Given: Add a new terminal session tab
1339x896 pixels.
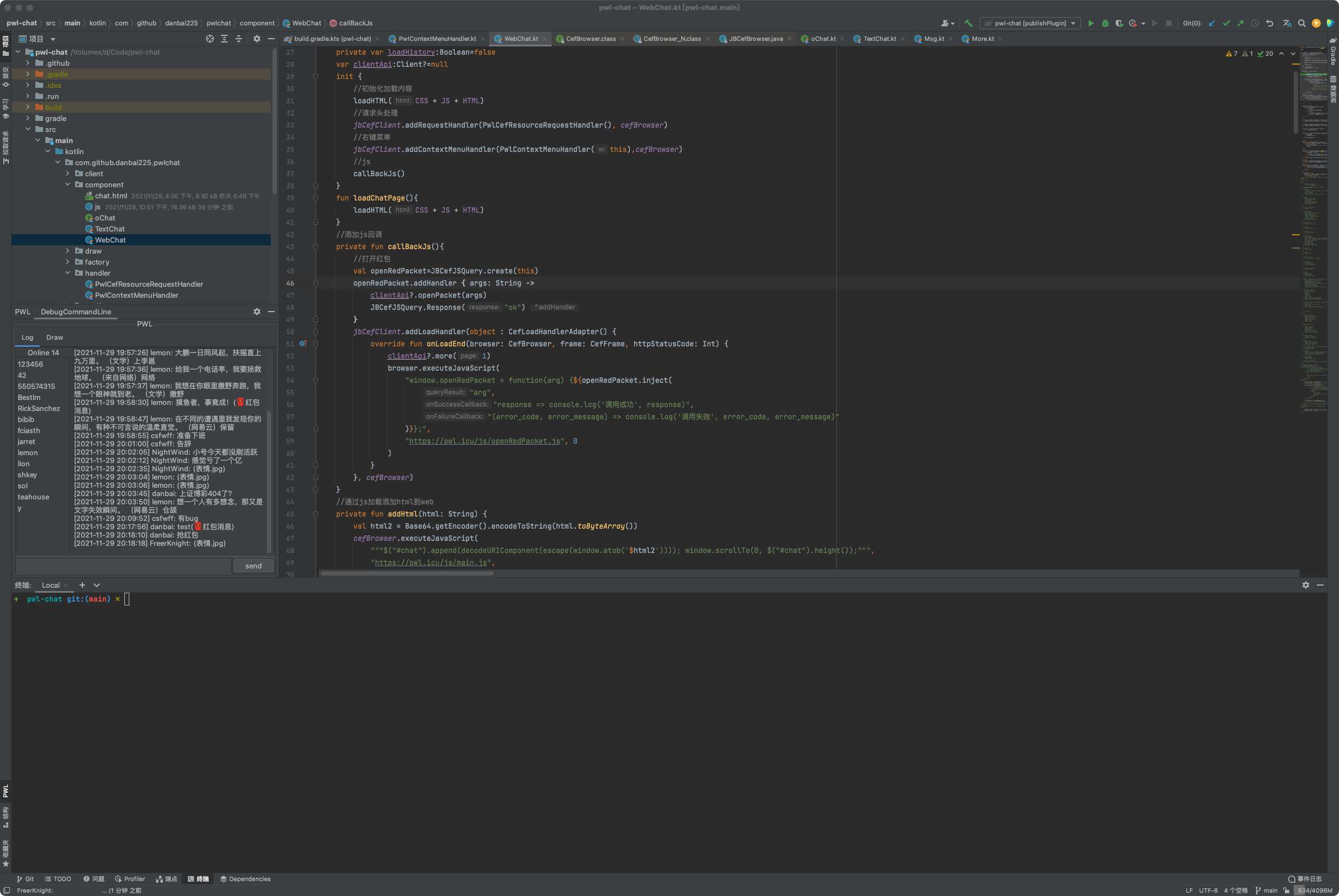Looking at the screenshot, I should [82, 585].
